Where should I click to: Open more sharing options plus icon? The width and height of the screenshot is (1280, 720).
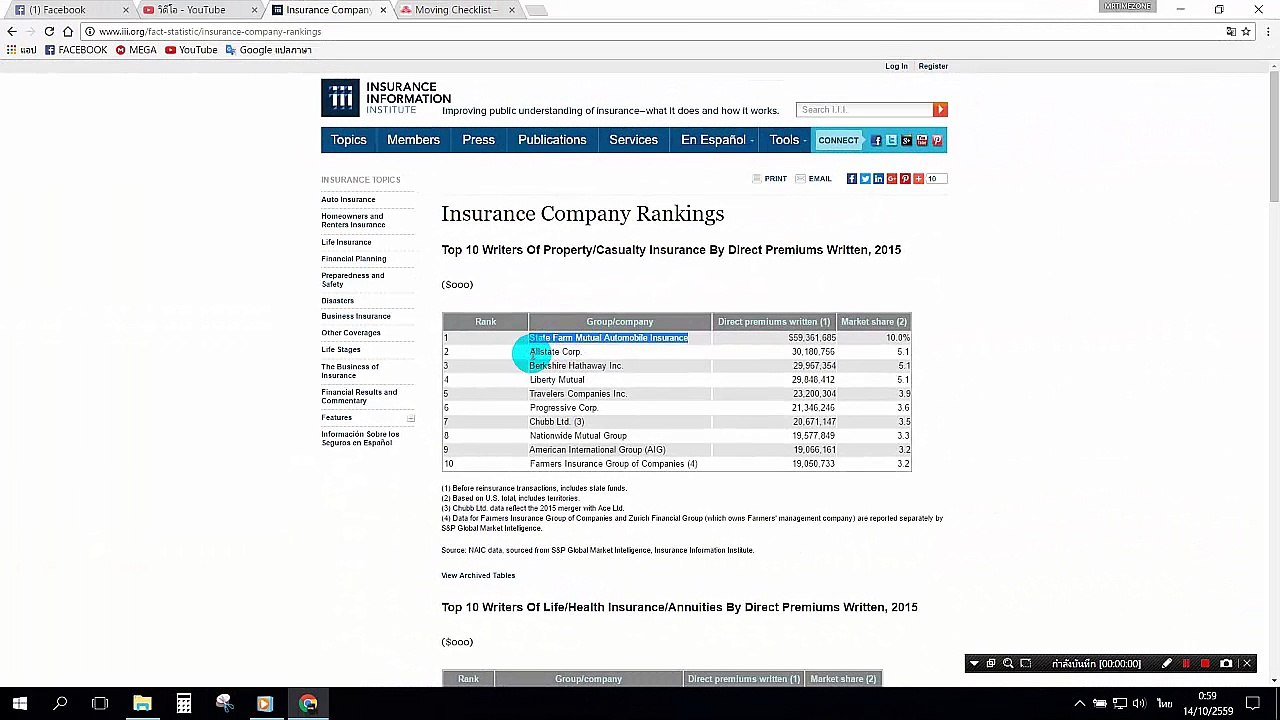(918, 179)
